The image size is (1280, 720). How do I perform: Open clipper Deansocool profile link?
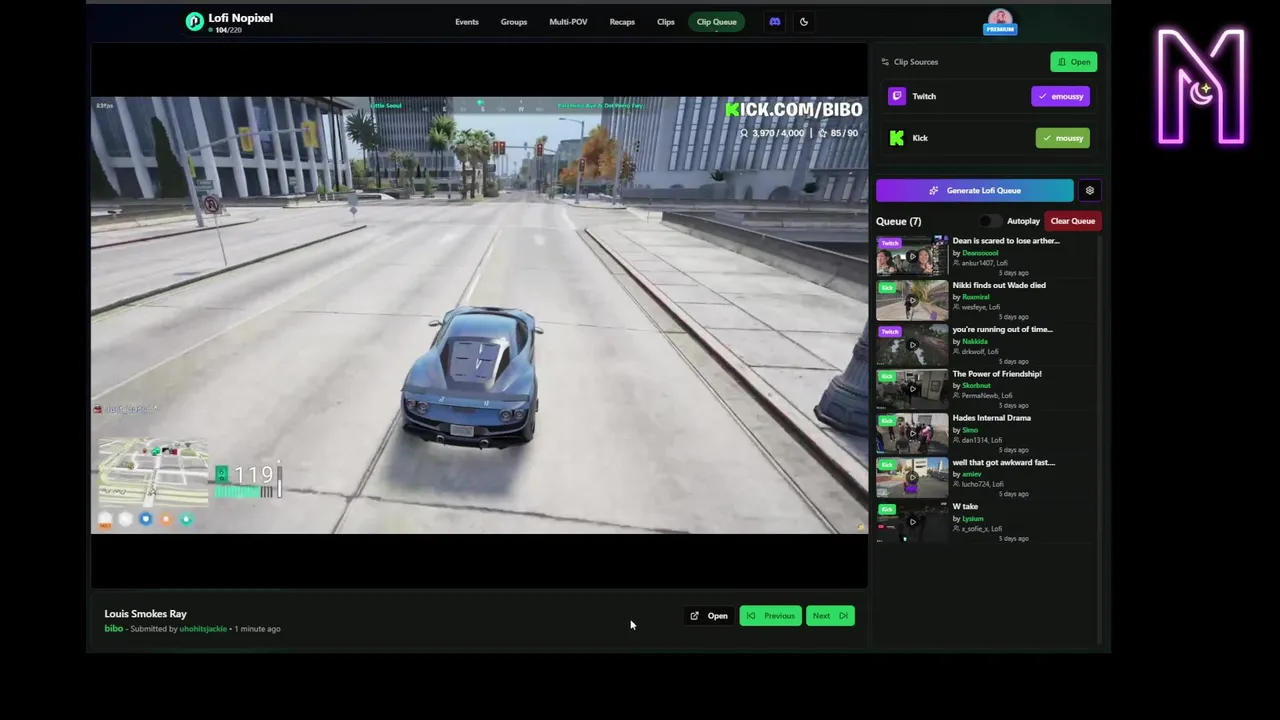pos(980,253)
